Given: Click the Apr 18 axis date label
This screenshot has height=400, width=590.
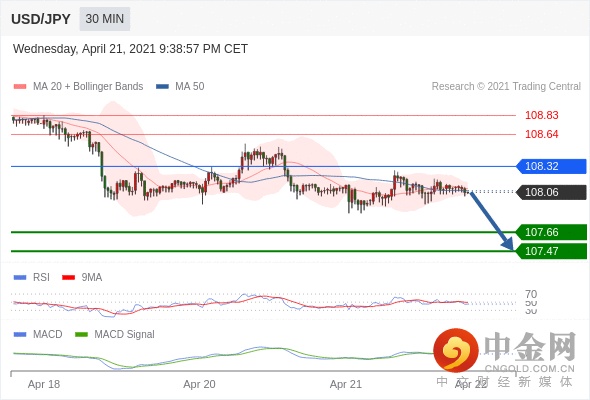Looking at the screenshot, I should [x=44, y=384].
